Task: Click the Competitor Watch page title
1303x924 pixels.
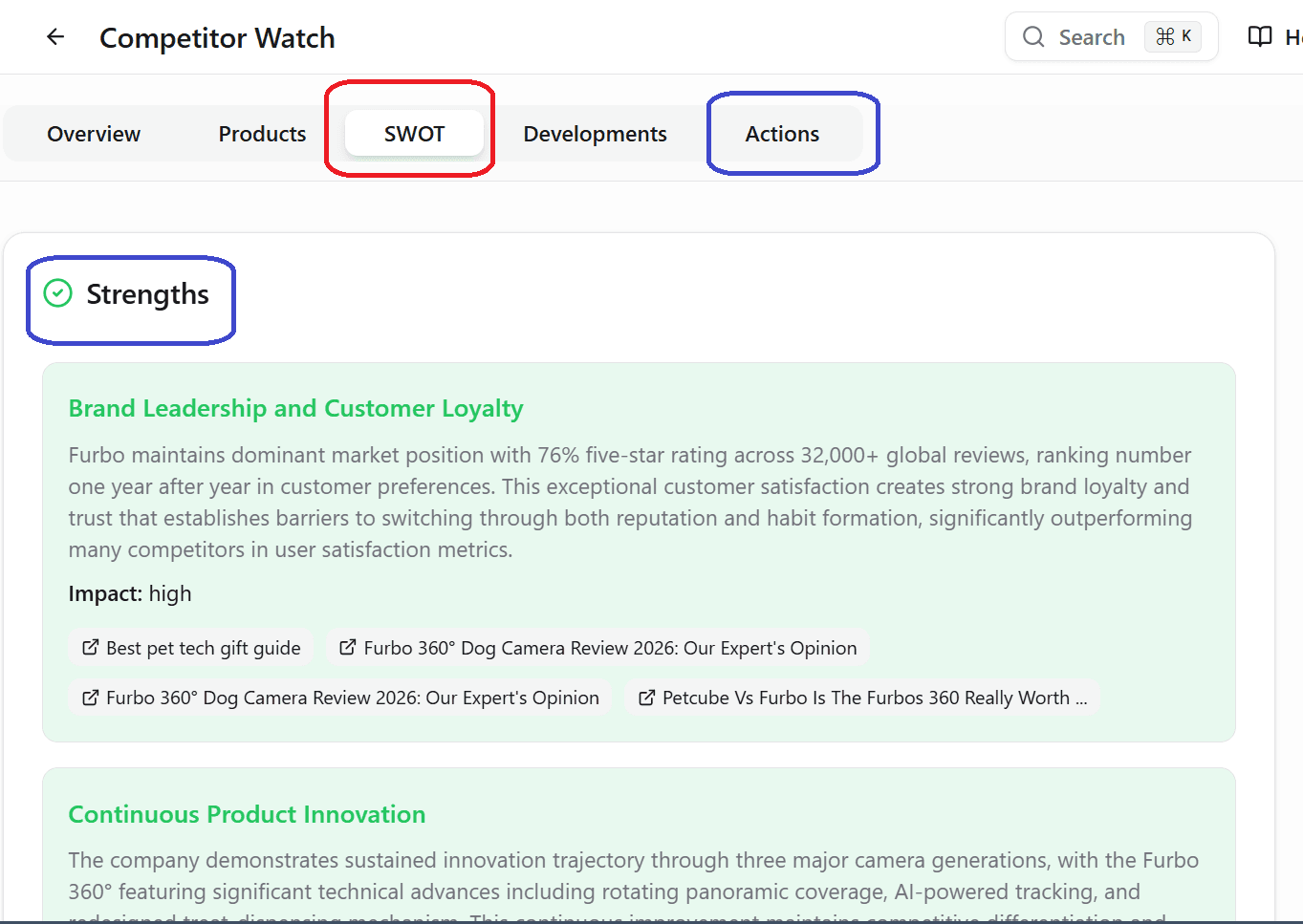Action: click(217, 38)
